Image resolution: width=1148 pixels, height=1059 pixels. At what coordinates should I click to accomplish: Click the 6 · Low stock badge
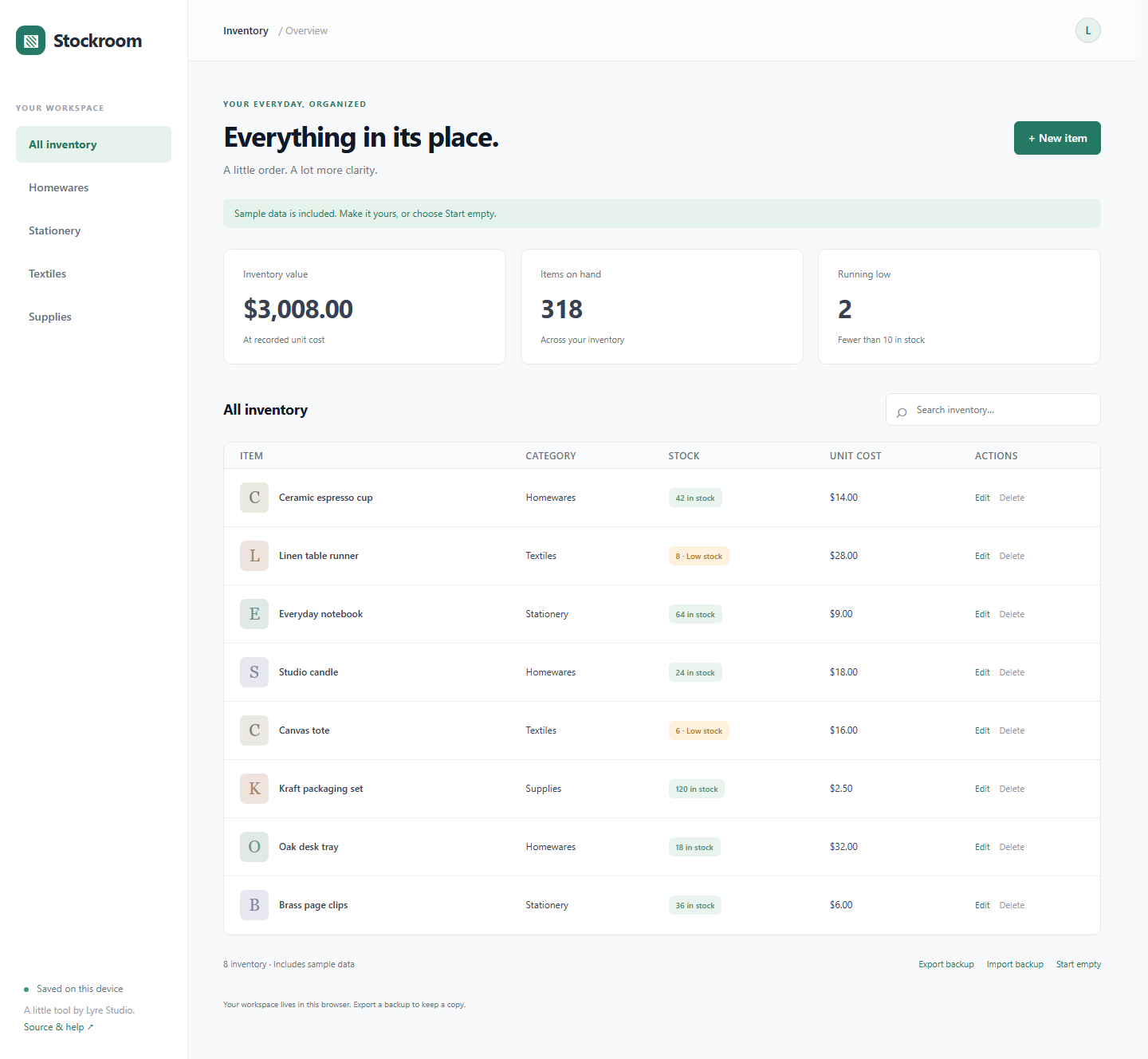click(x=698, y=730)
